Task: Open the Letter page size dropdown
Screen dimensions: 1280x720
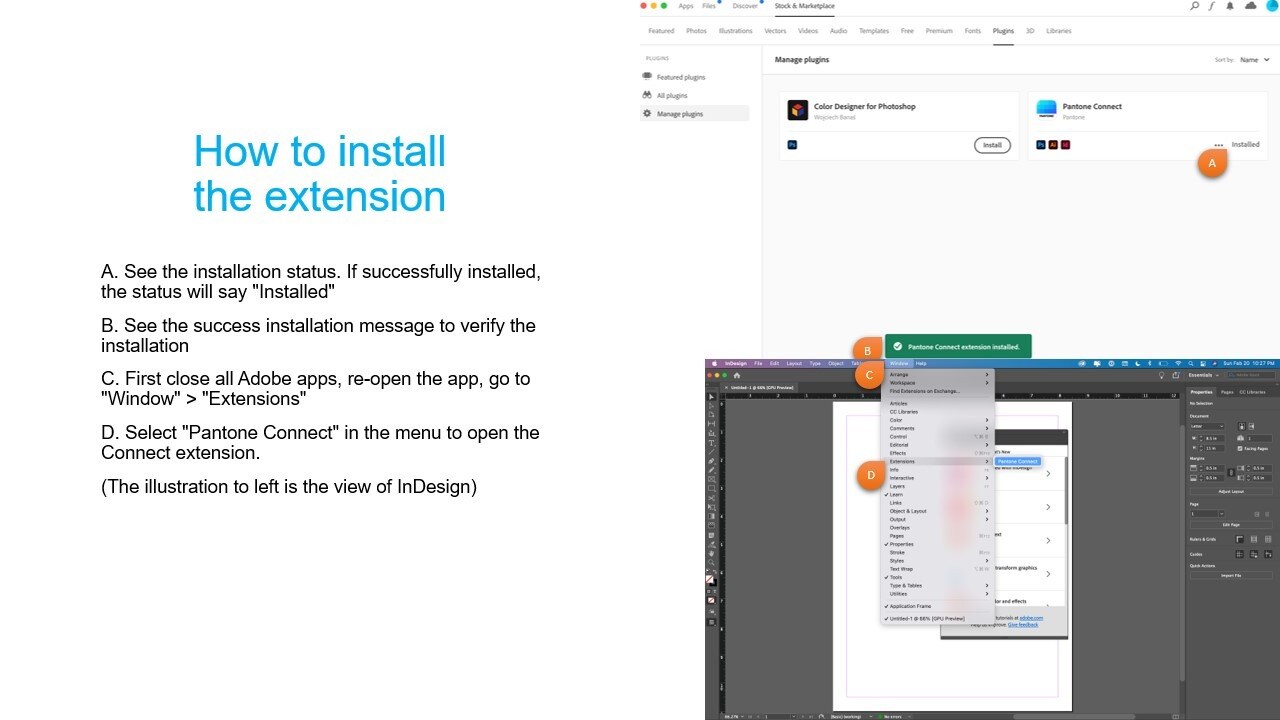Action: pos(1207,426)
